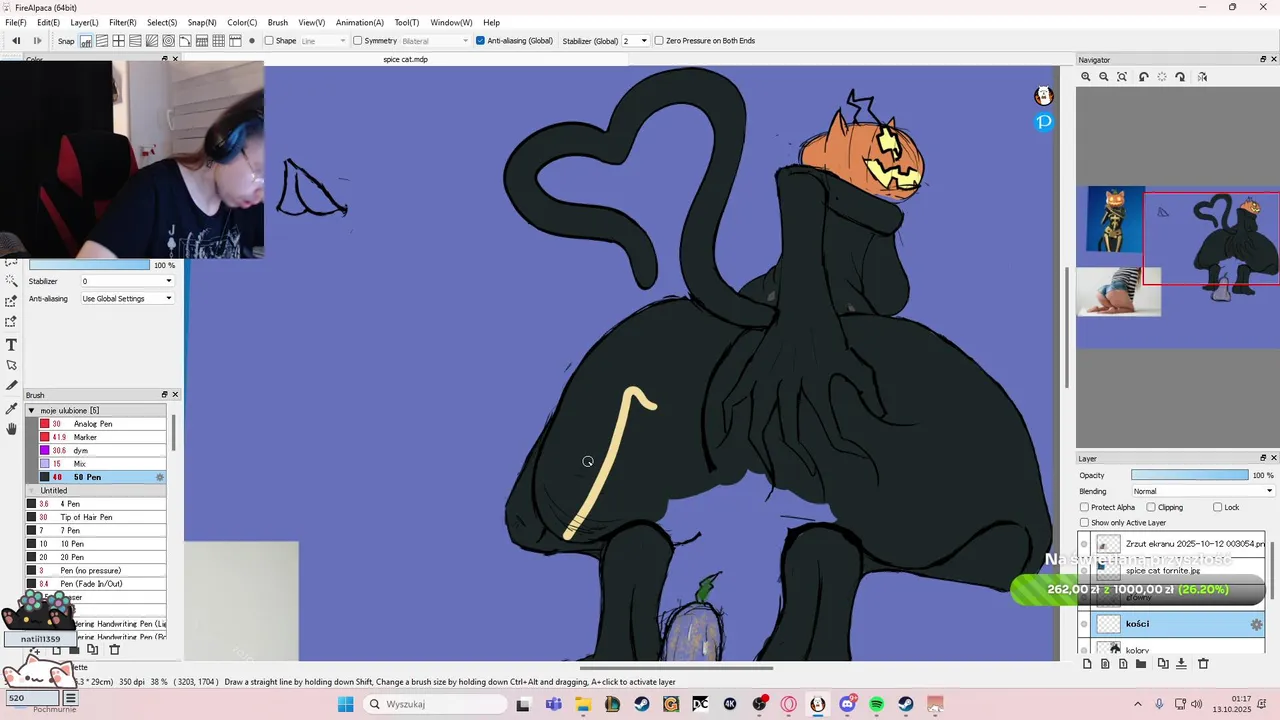Zoom out using the Navigator panel
The image size is (1280, 720).
[x=1104, y=77]
